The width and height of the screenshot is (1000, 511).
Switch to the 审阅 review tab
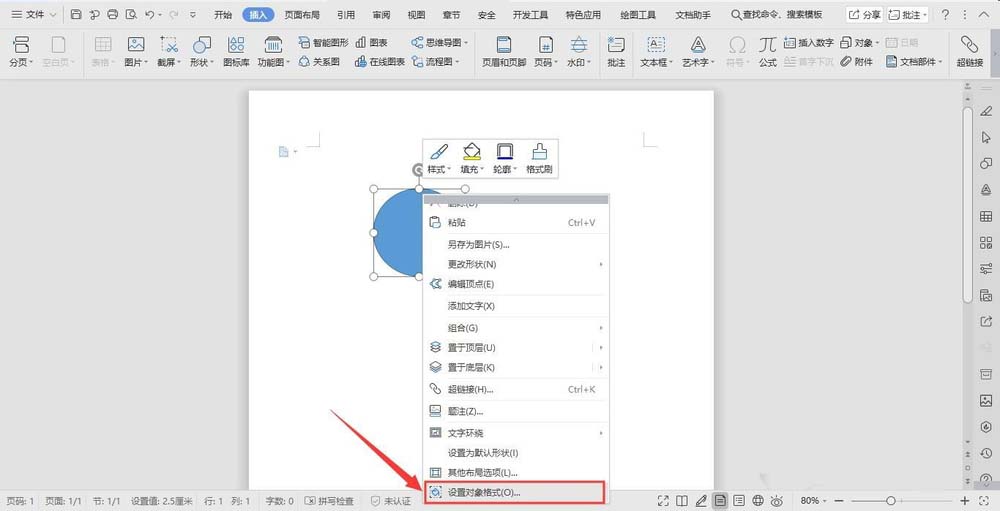click(x=381, y=14)
